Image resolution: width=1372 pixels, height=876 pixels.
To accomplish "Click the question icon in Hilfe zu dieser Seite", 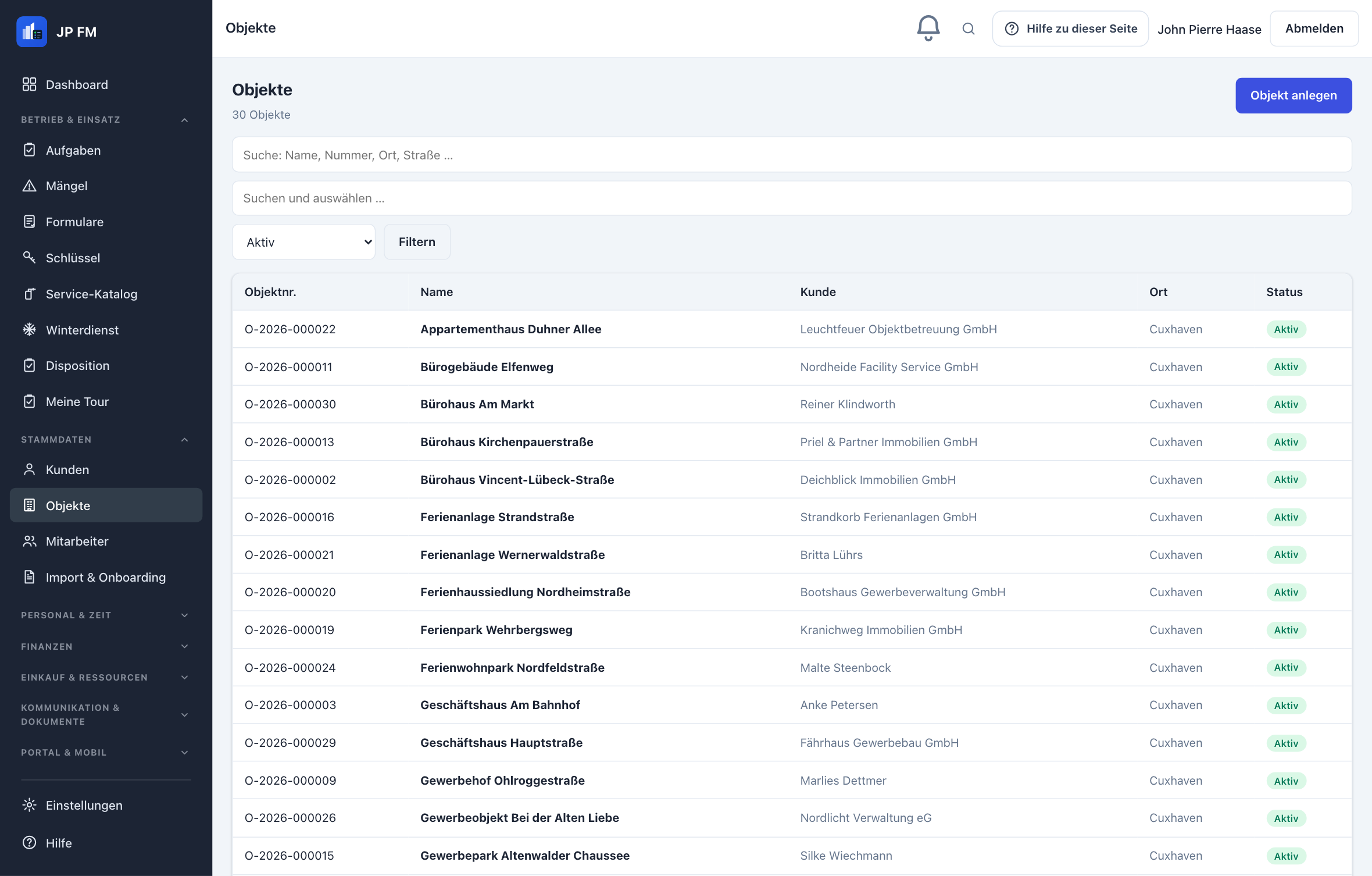I will click(x=1012, y=29).
